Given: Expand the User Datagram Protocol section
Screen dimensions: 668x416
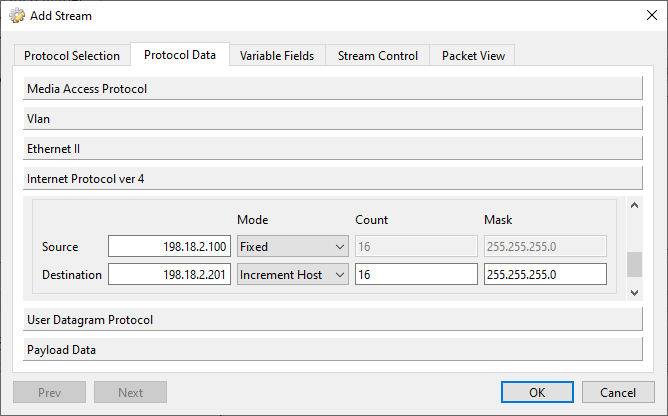Looking at the screenshot, I should coord(333,320).
